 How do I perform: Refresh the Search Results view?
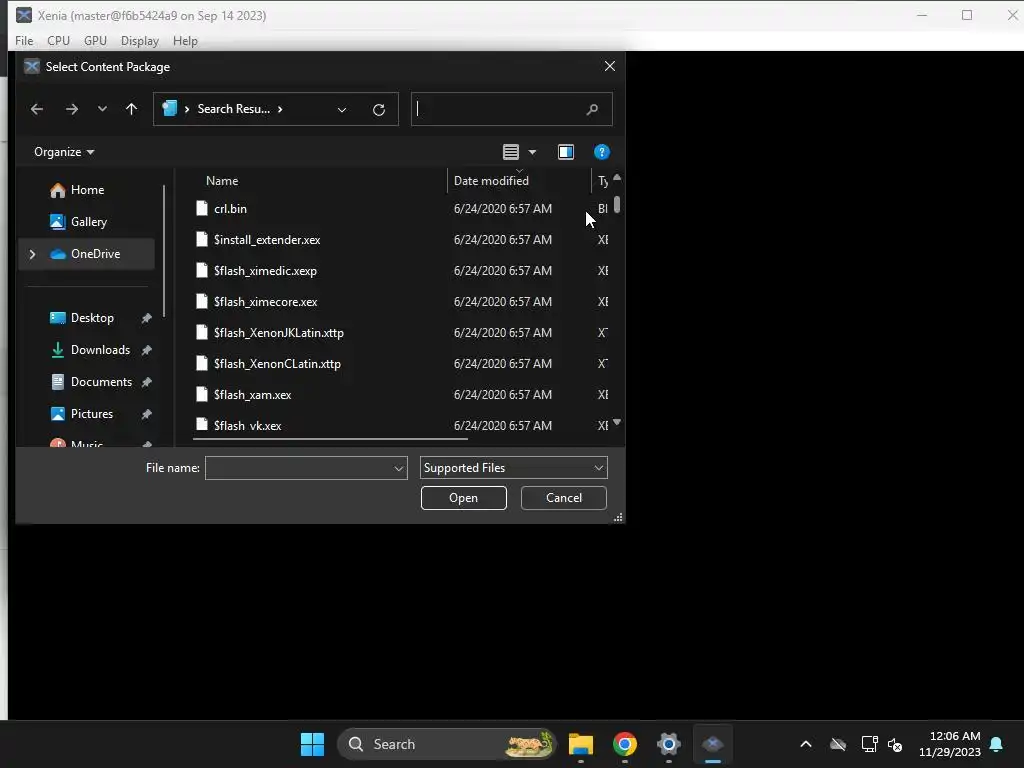pos(379,110)
